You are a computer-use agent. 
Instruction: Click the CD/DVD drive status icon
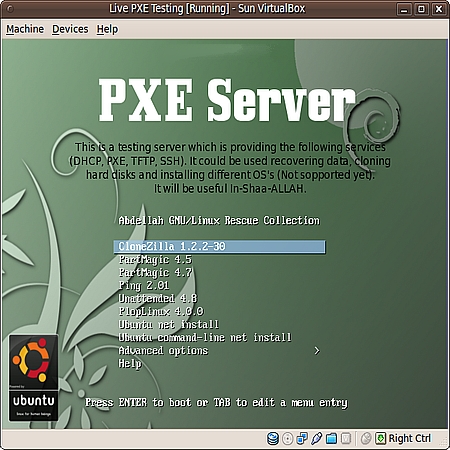point(287,439)
